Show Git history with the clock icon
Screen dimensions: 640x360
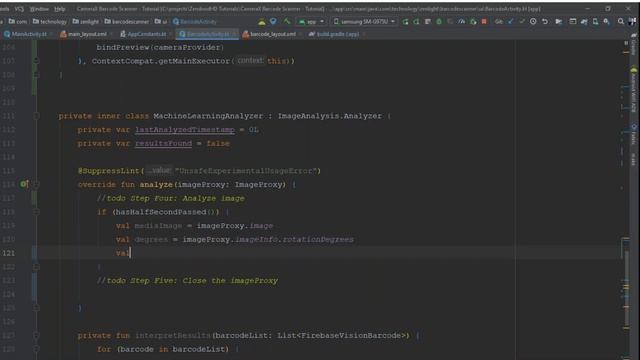pyautogui.click(x=533, y=21)
